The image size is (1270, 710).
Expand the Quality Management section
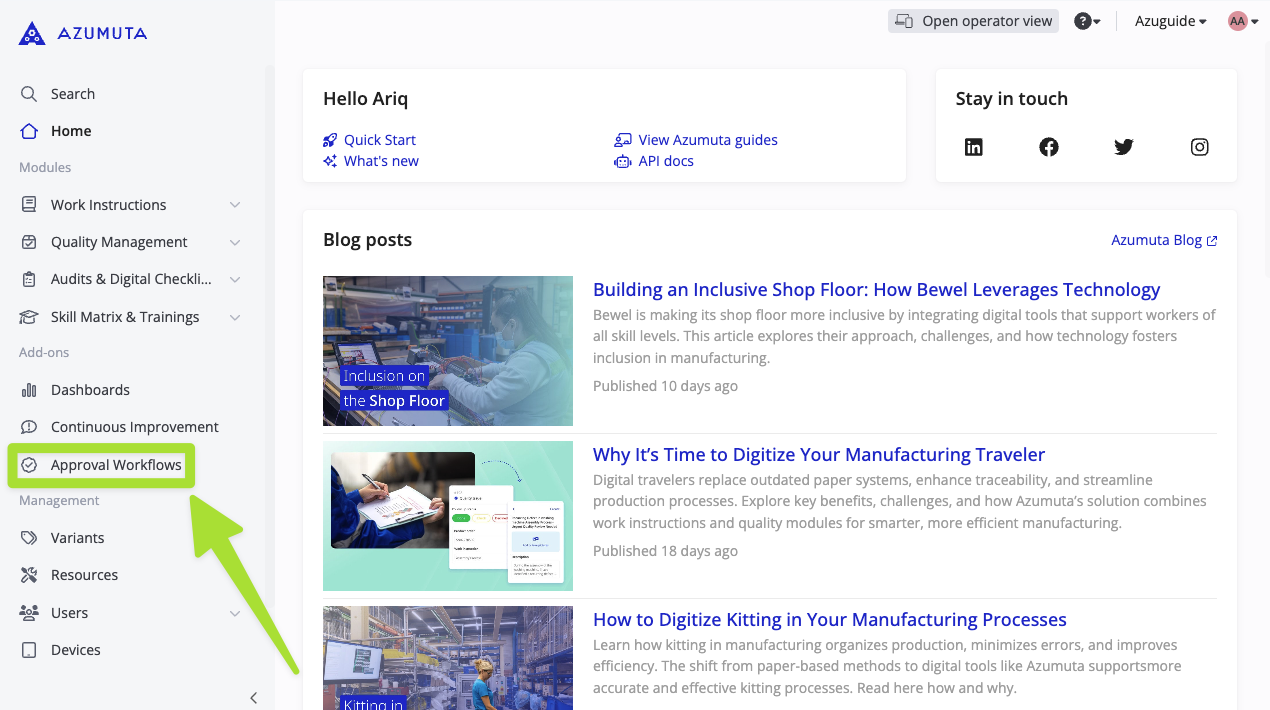point(234,242)
